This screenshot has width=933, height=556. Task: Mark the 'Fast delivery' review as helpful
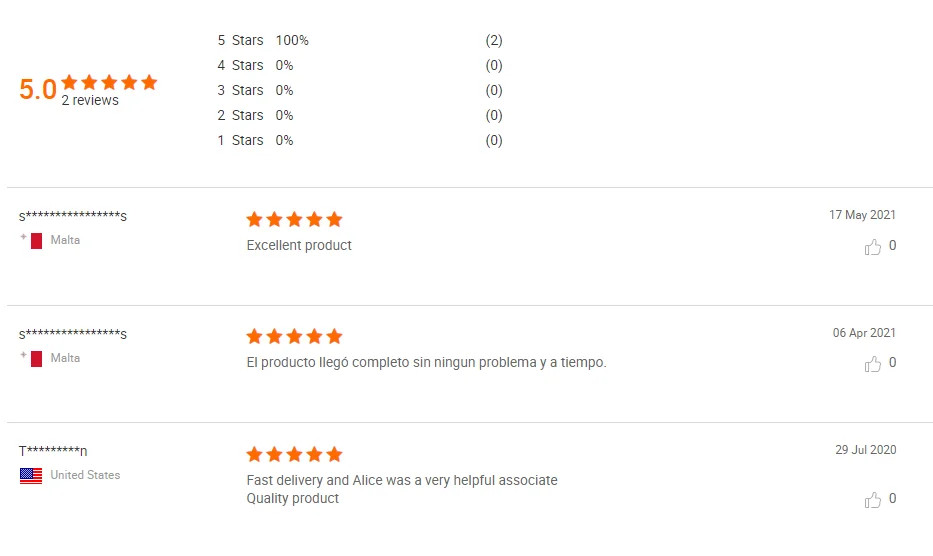coord(873,499)
